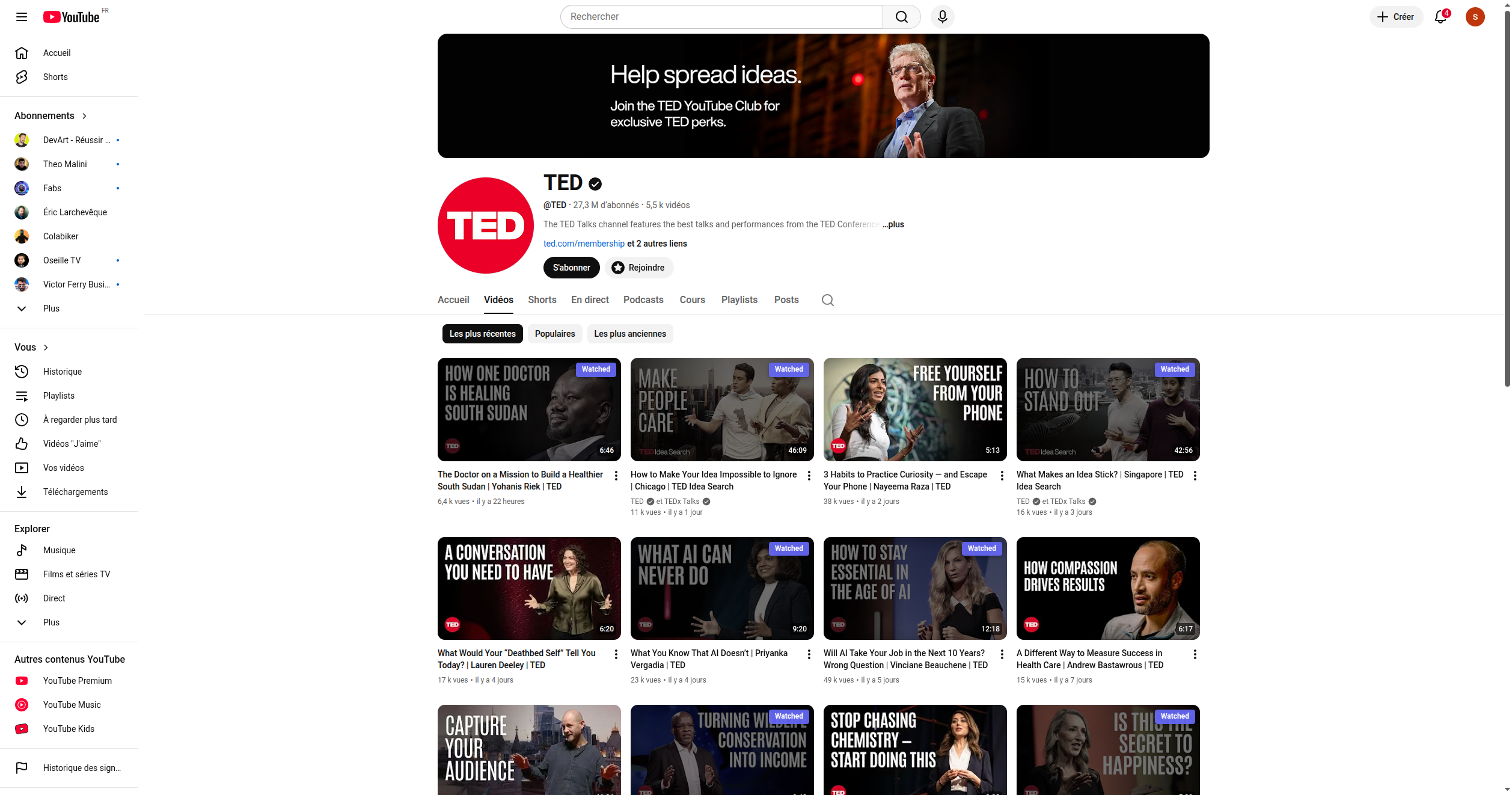Switch to Podcasts tab
The width and height of the screenshot is (1512, 795).
[x=643, y=299]
